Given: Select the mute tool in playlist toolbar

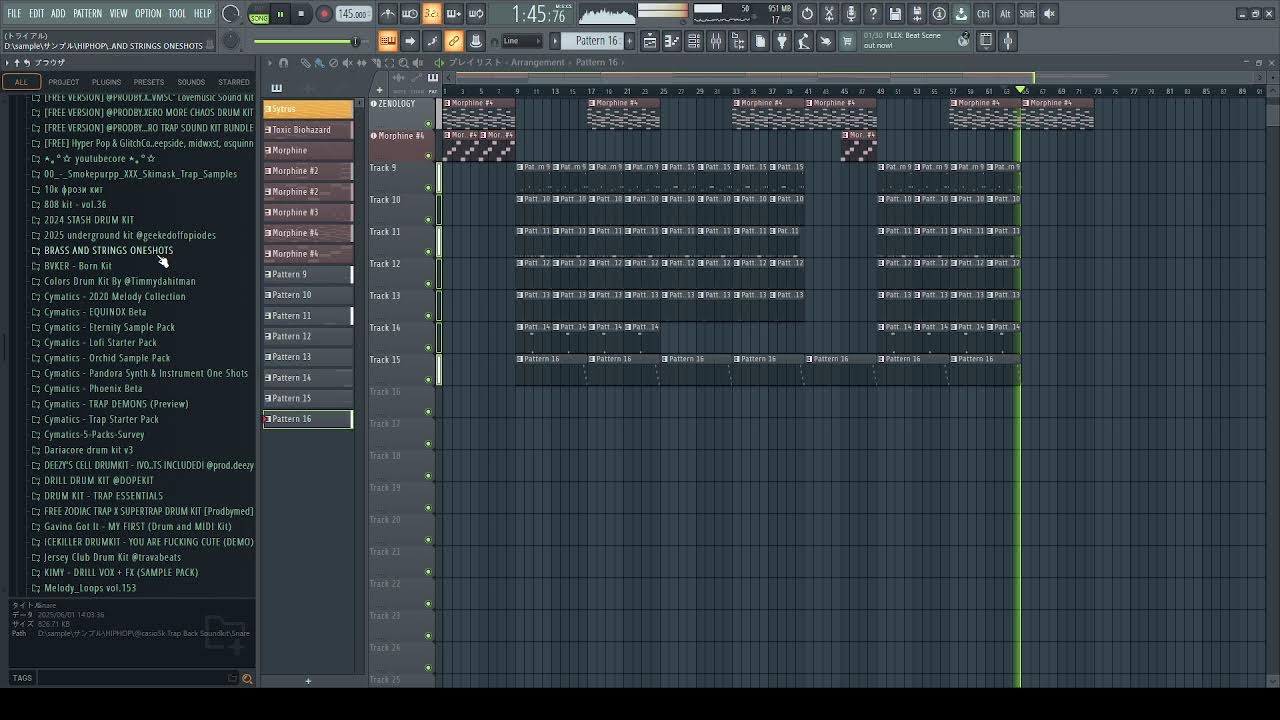Looking at the screenshot, I should pos(348,63).
